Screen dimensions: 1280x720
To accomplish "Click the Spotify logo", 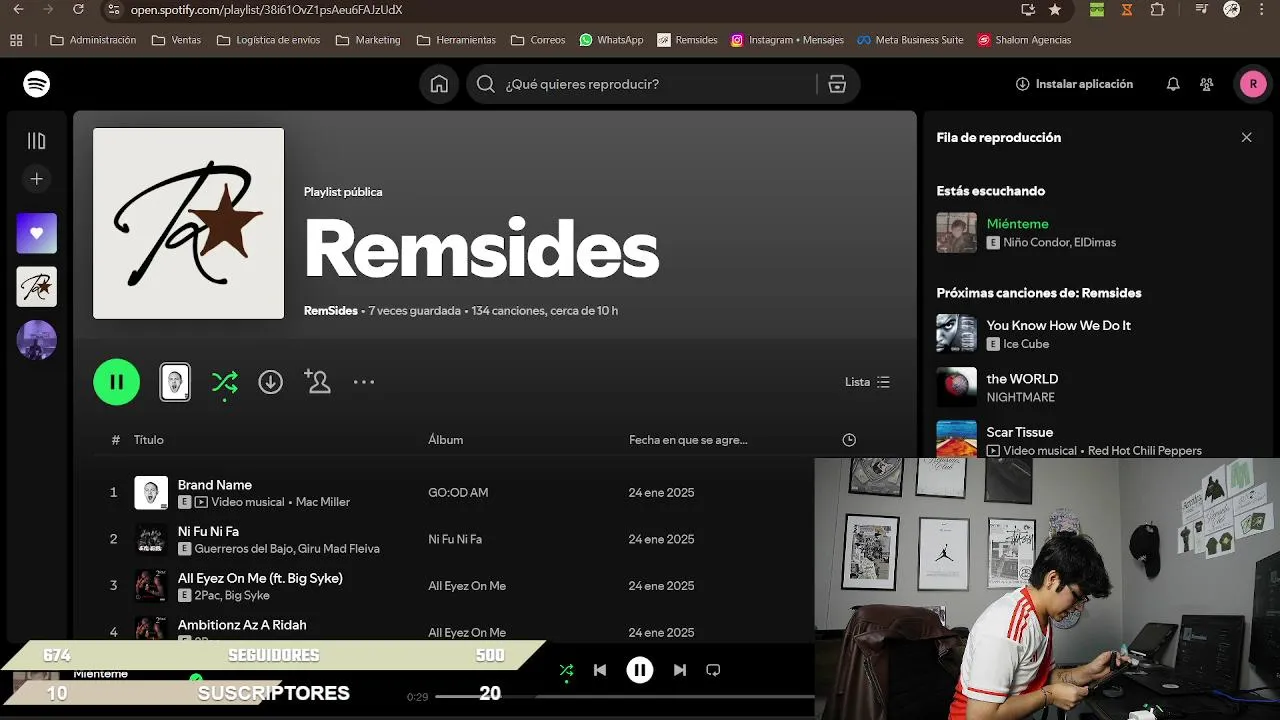I will 37,84.
